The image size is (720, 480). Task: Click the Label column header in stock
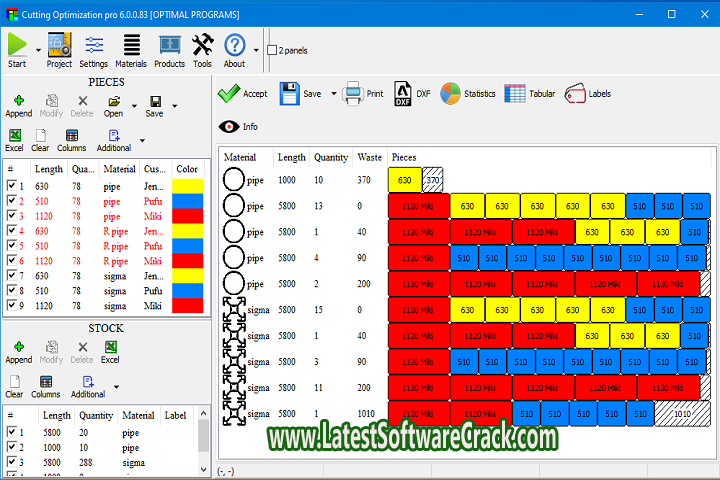coord(175,416)
